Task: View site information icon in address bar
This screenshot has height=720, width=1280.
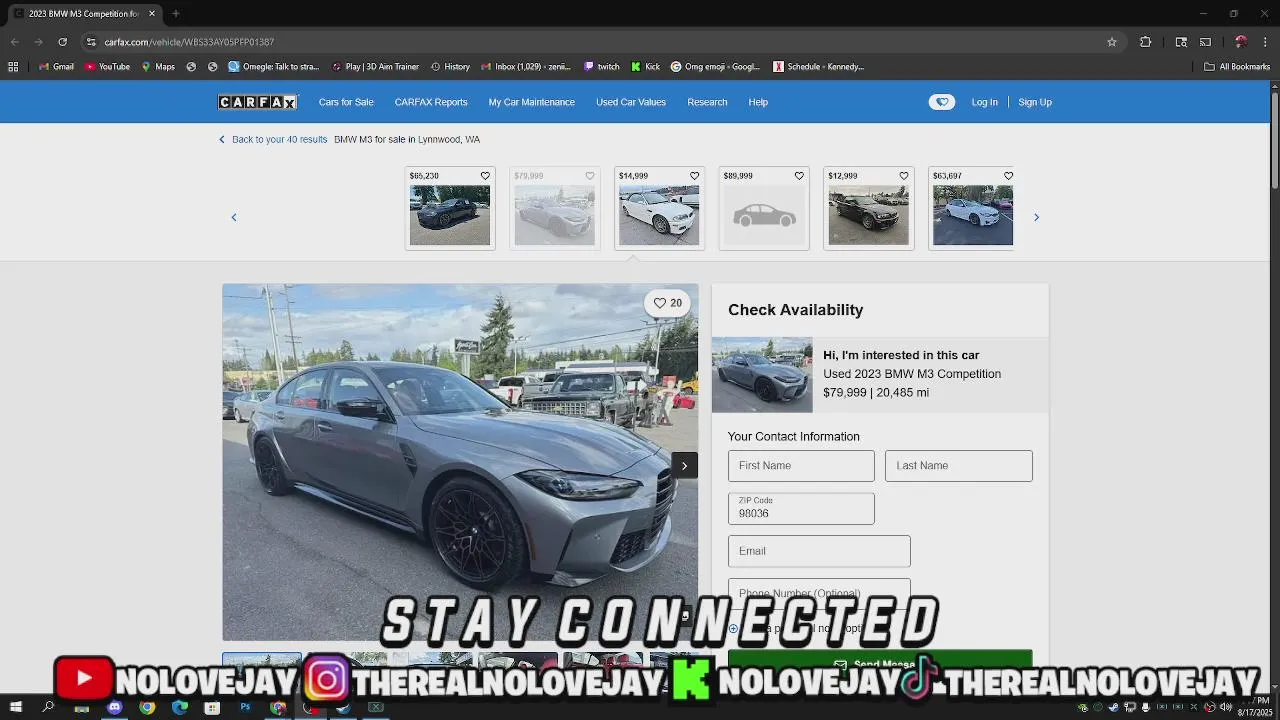Action: click(x=91, y=42)
